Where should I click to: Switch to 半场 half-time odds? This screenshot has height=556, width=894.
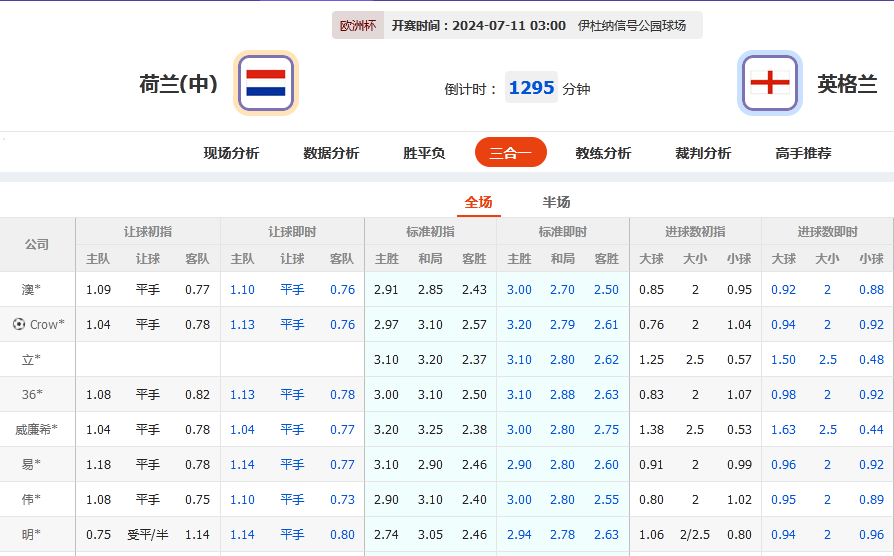click(556, 202)
